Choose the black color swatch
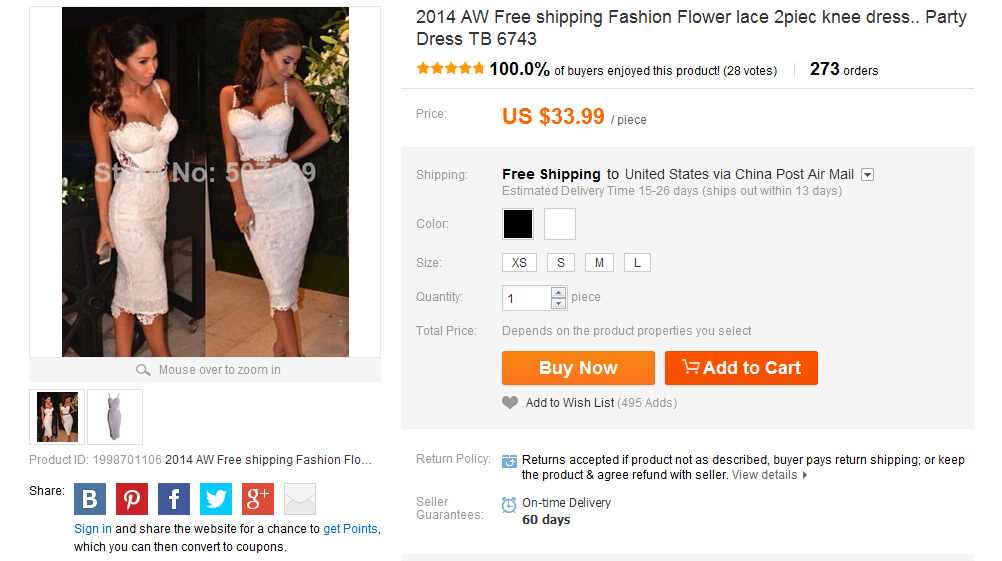The height and width of the screenshot is (561, 1002). click(x=518, y=224)
